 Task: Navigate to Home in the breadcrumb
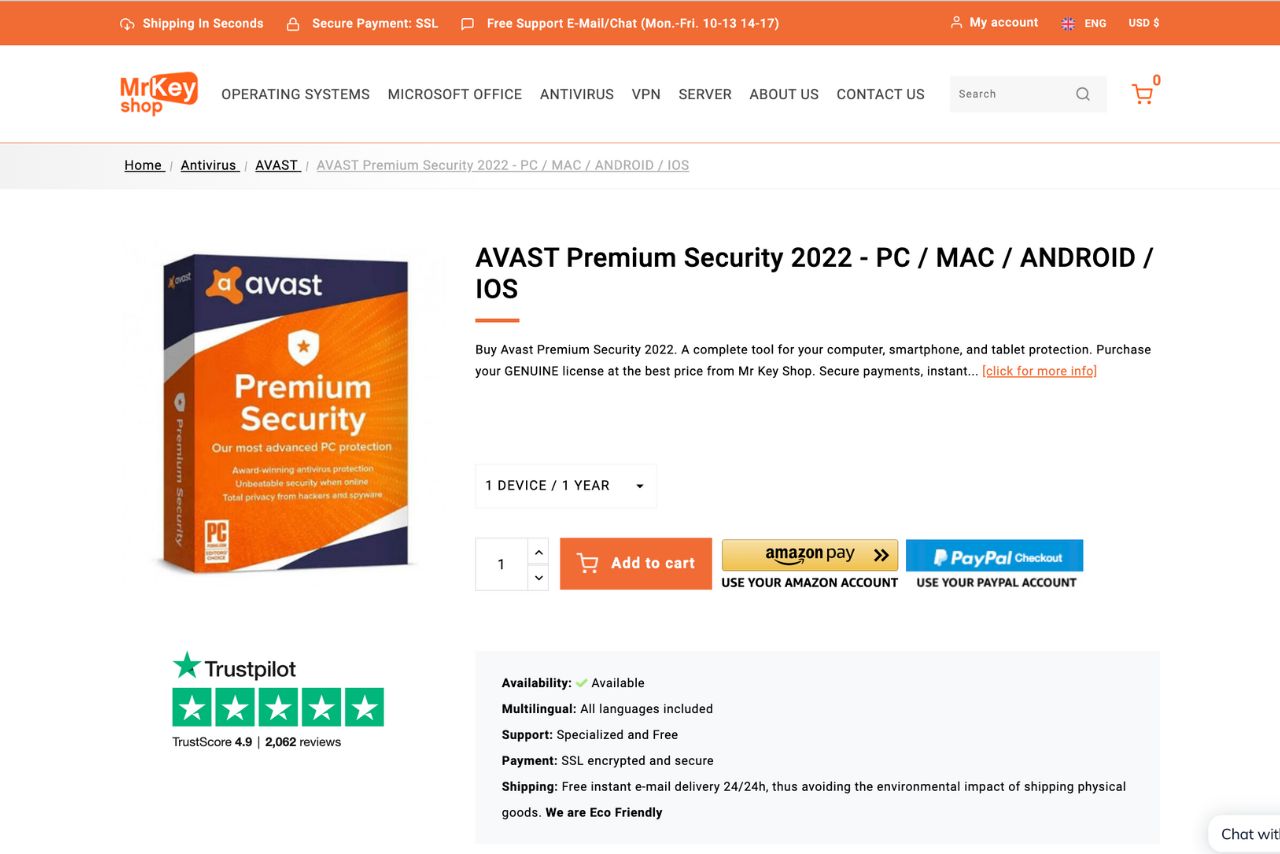click(143, 165)
